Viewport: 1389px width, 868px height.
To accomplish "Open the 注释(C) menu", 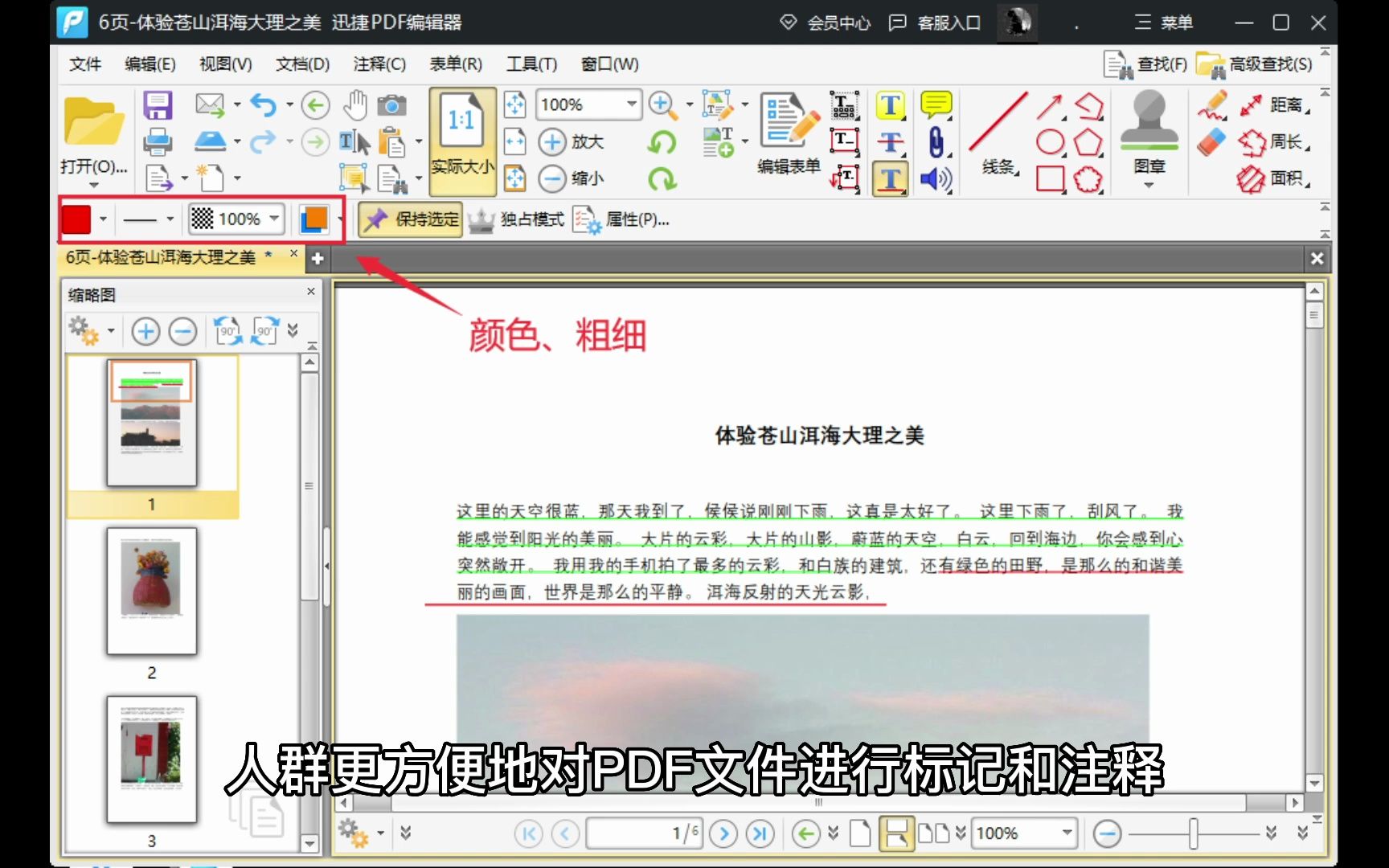I will click(x=379, y=64).
